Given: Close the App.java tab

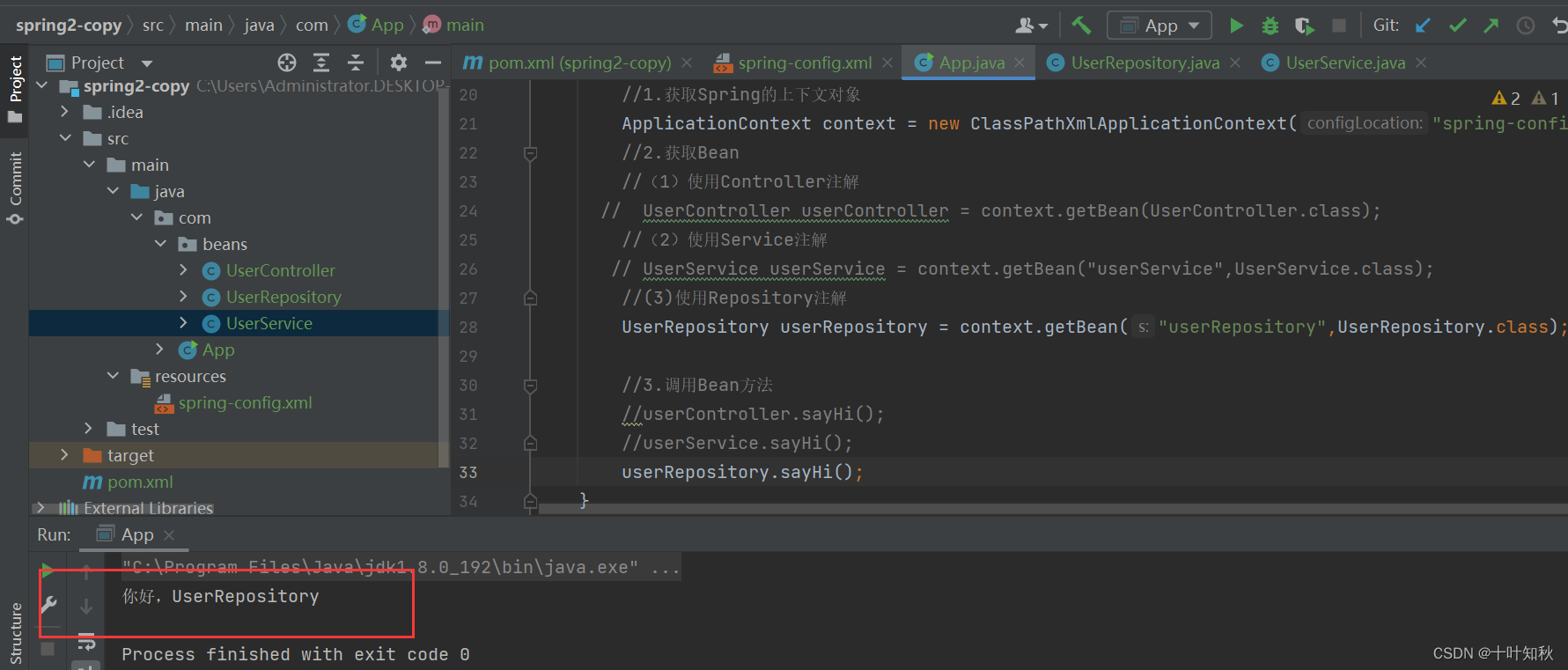Looking at the screenshot, I should 1020,63.
